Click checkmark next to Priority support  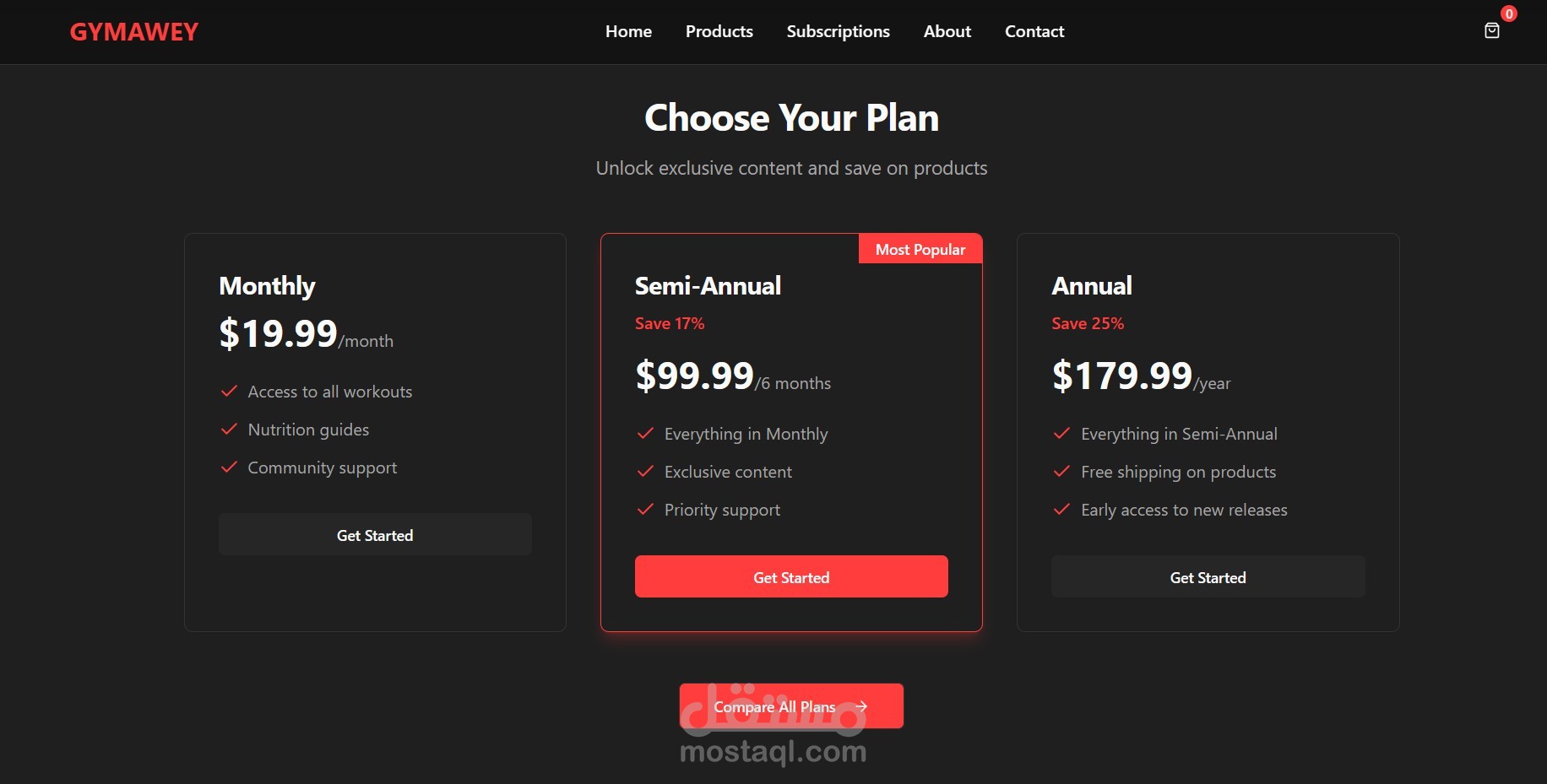pyautogui.click(x=645, y=509)
